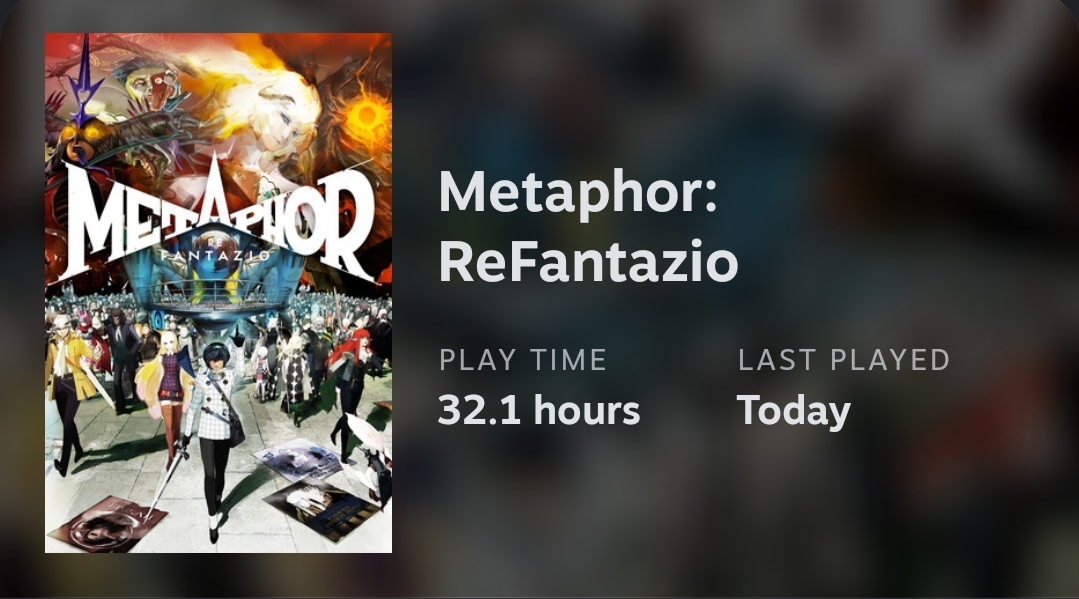This screenshot has height=599, width=1079.
Task: Click the small "FANTAZIO" subtitle on the cover
Action: tap(215, 255)
